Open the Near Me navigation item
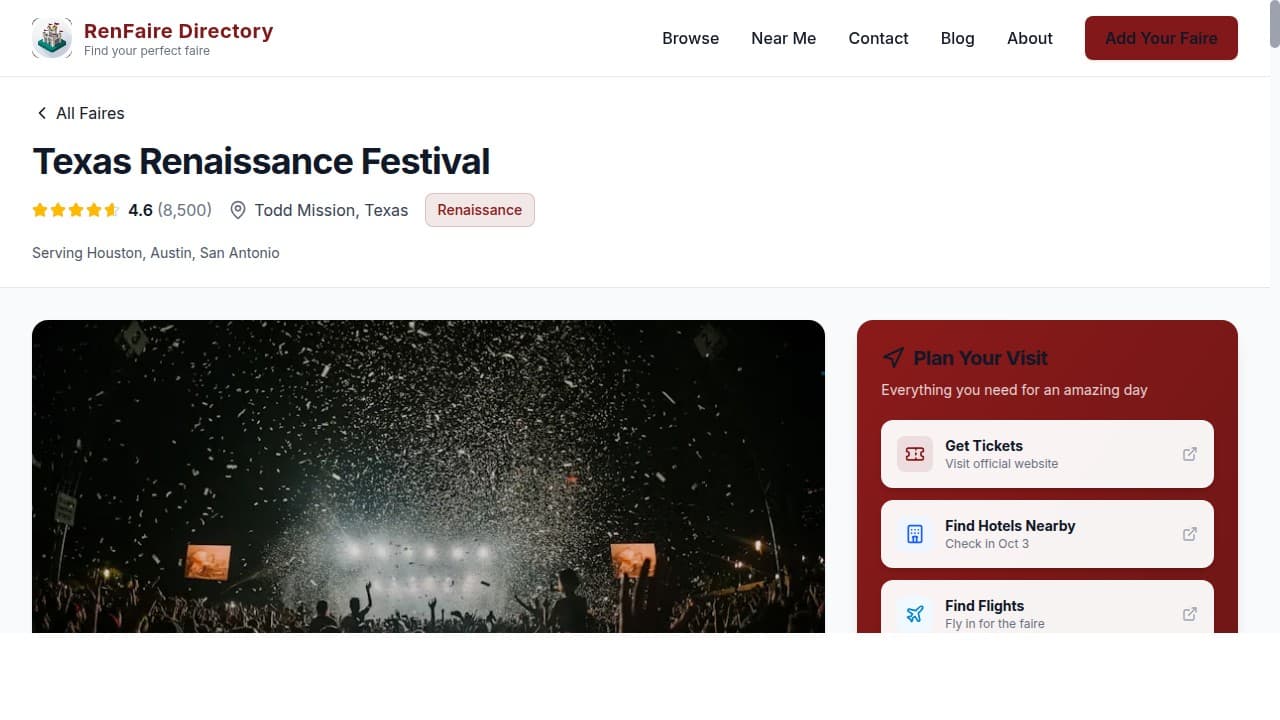The width and height of the screenshot is (1280, 720). [x=783, y=38]
